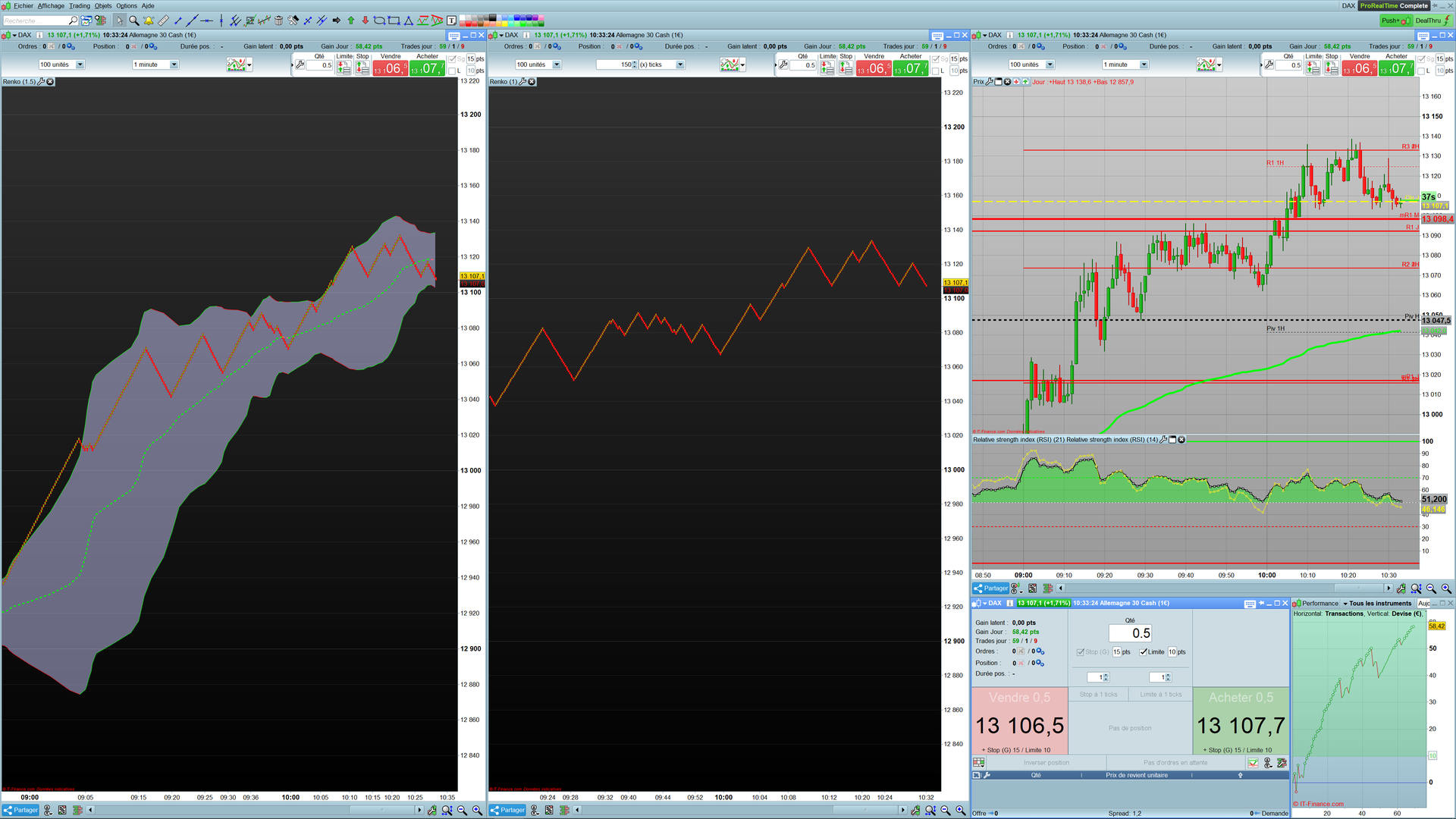Open Renko (1.5) indicator wrench settings
This screenshot has height=819, width=1456.
coord(42,82)
